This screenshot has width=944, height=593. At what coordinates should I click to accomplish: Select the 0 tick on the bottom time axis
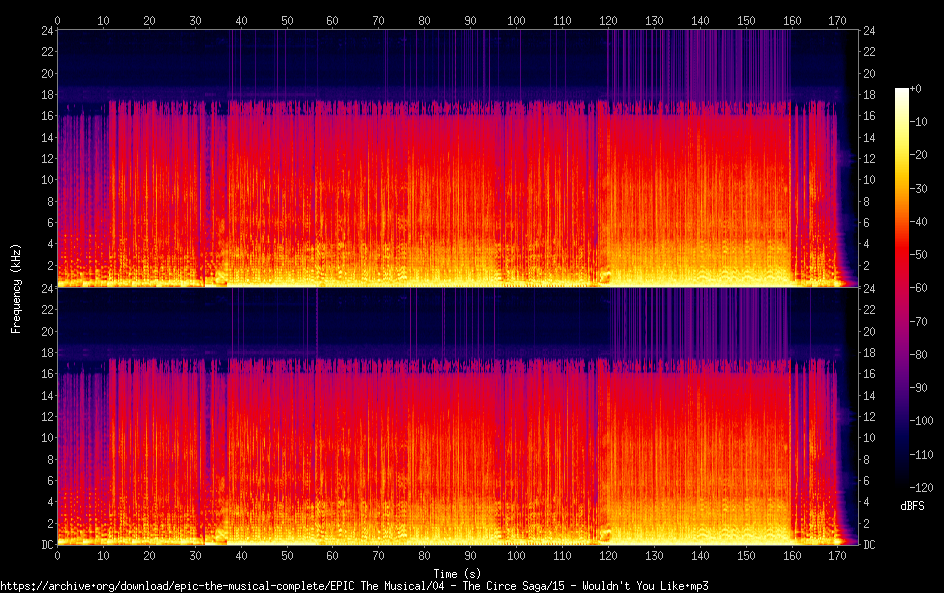58,556
